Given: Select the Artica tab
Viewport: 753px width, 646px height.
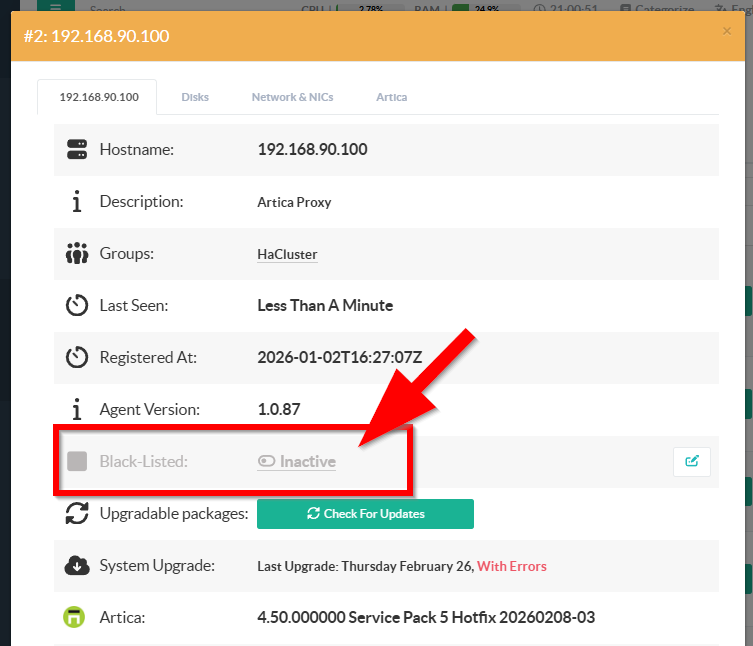Looking at the screenshot, I should pyautogui.click(x=391, y=97).
